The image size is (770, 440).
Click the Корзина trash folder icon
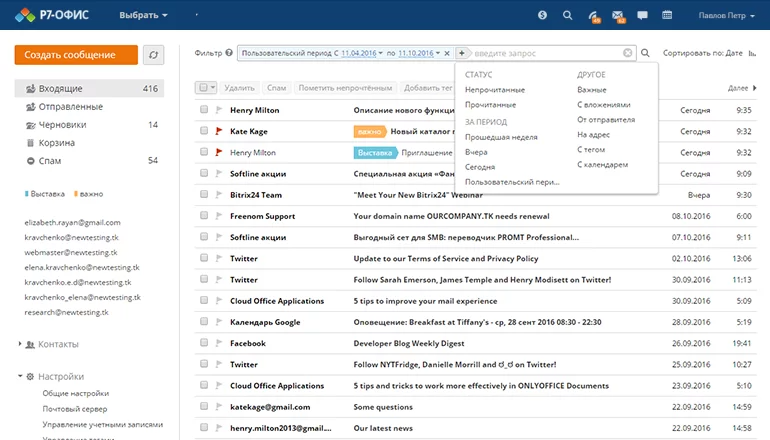30,142
